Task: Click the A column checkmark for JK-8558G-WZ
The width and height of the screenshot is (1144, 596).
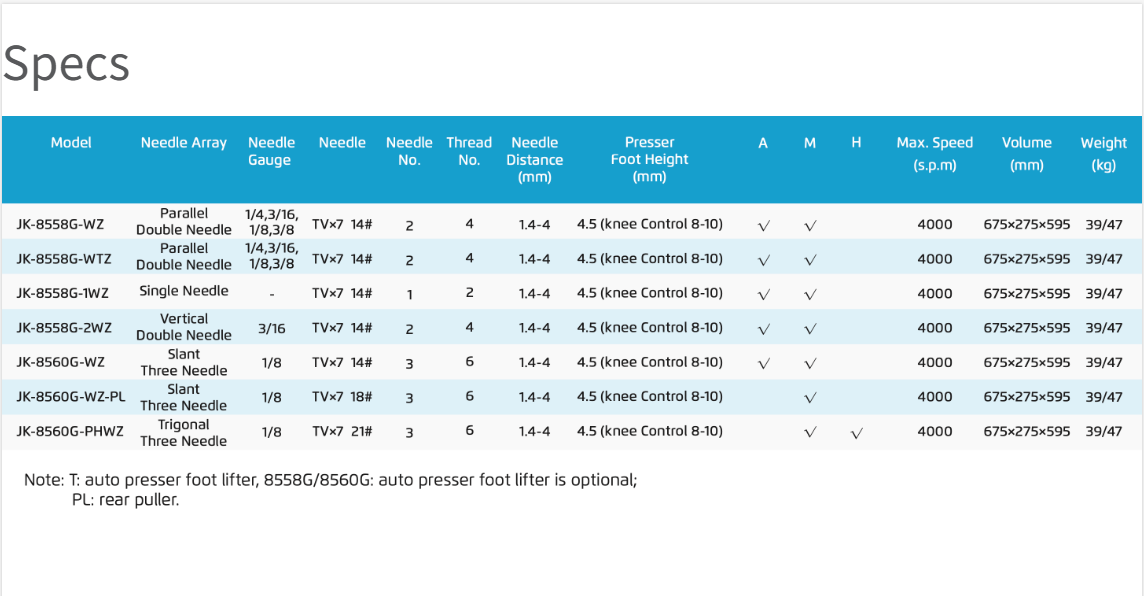Action: pyautogui.click(x=763, y=226)
